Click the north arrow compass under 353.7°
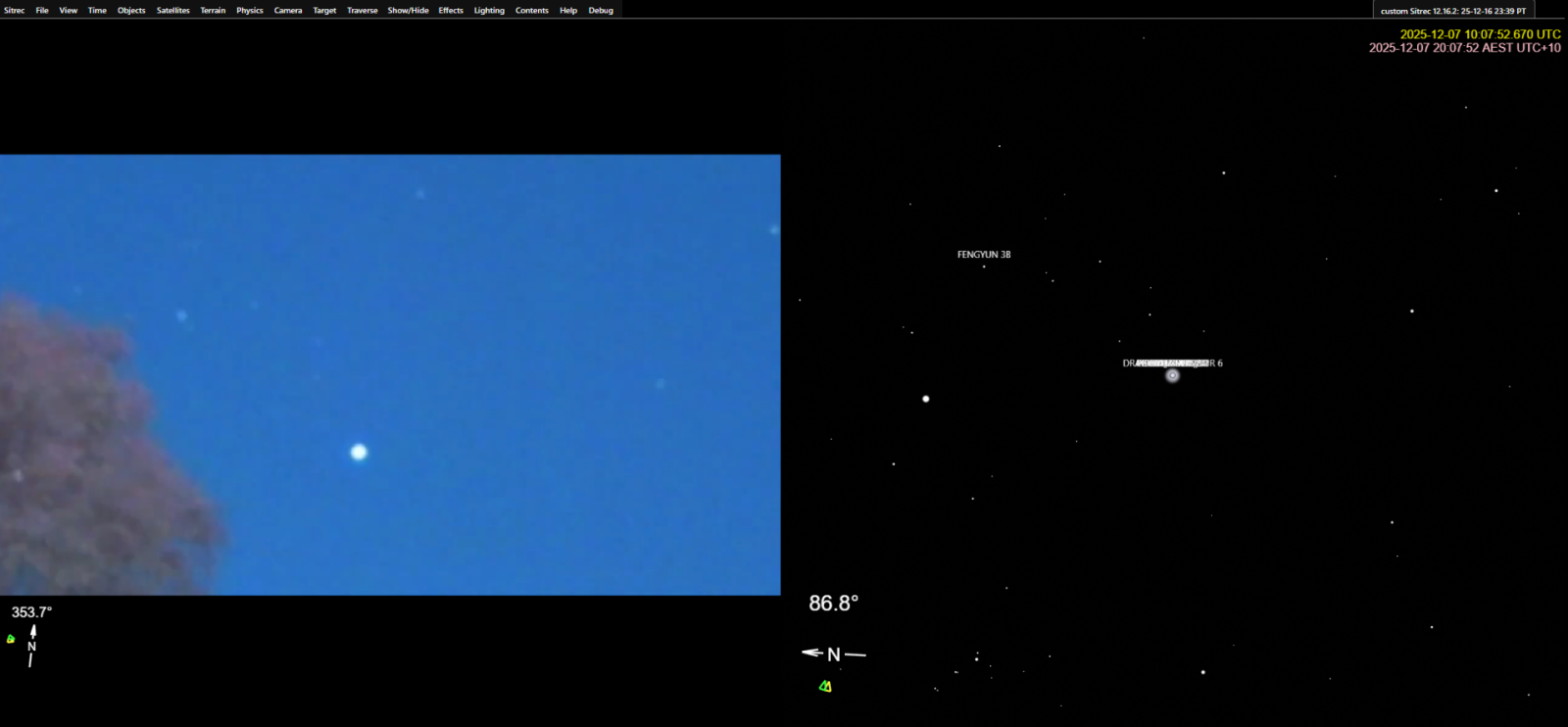 [32, 646]
